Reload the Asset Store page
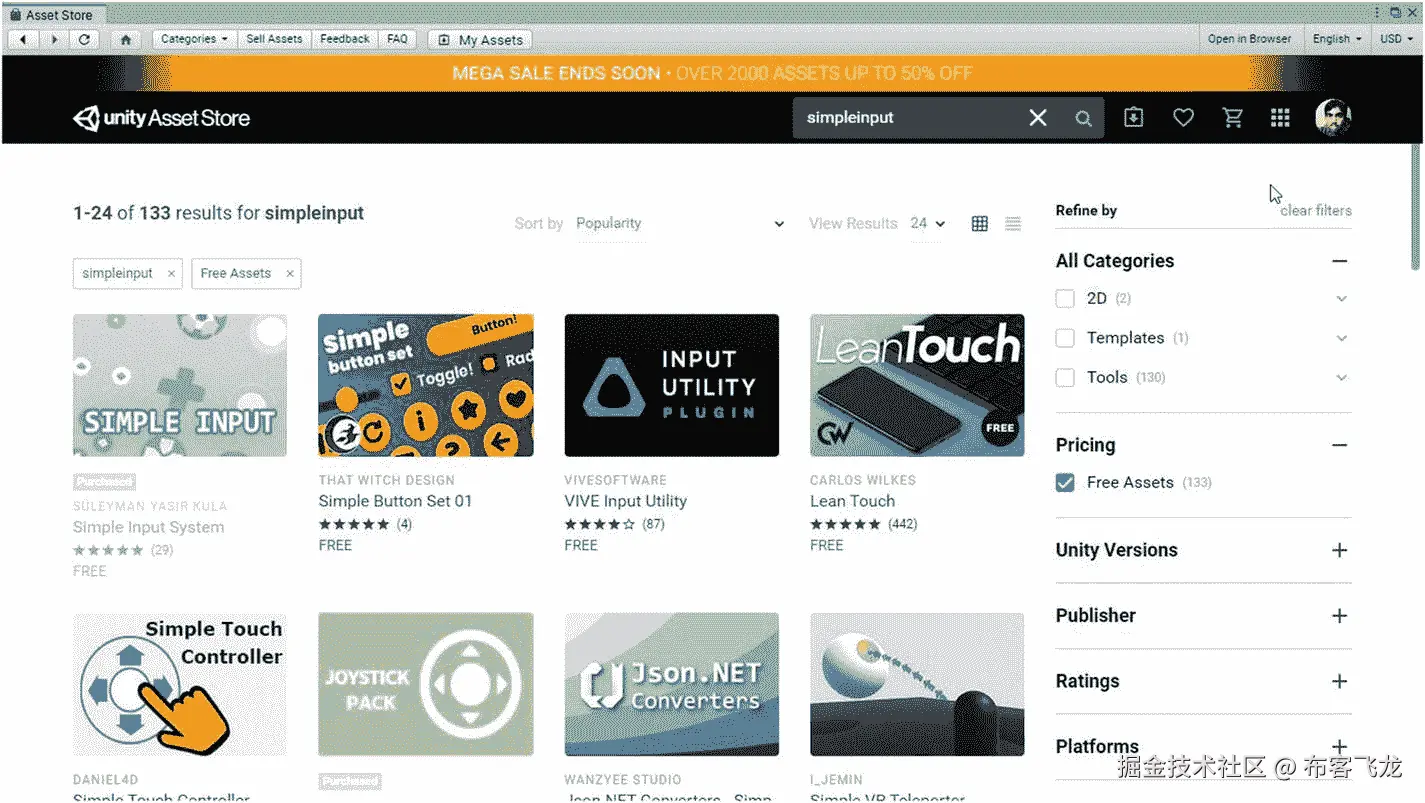 pos(85,39)
